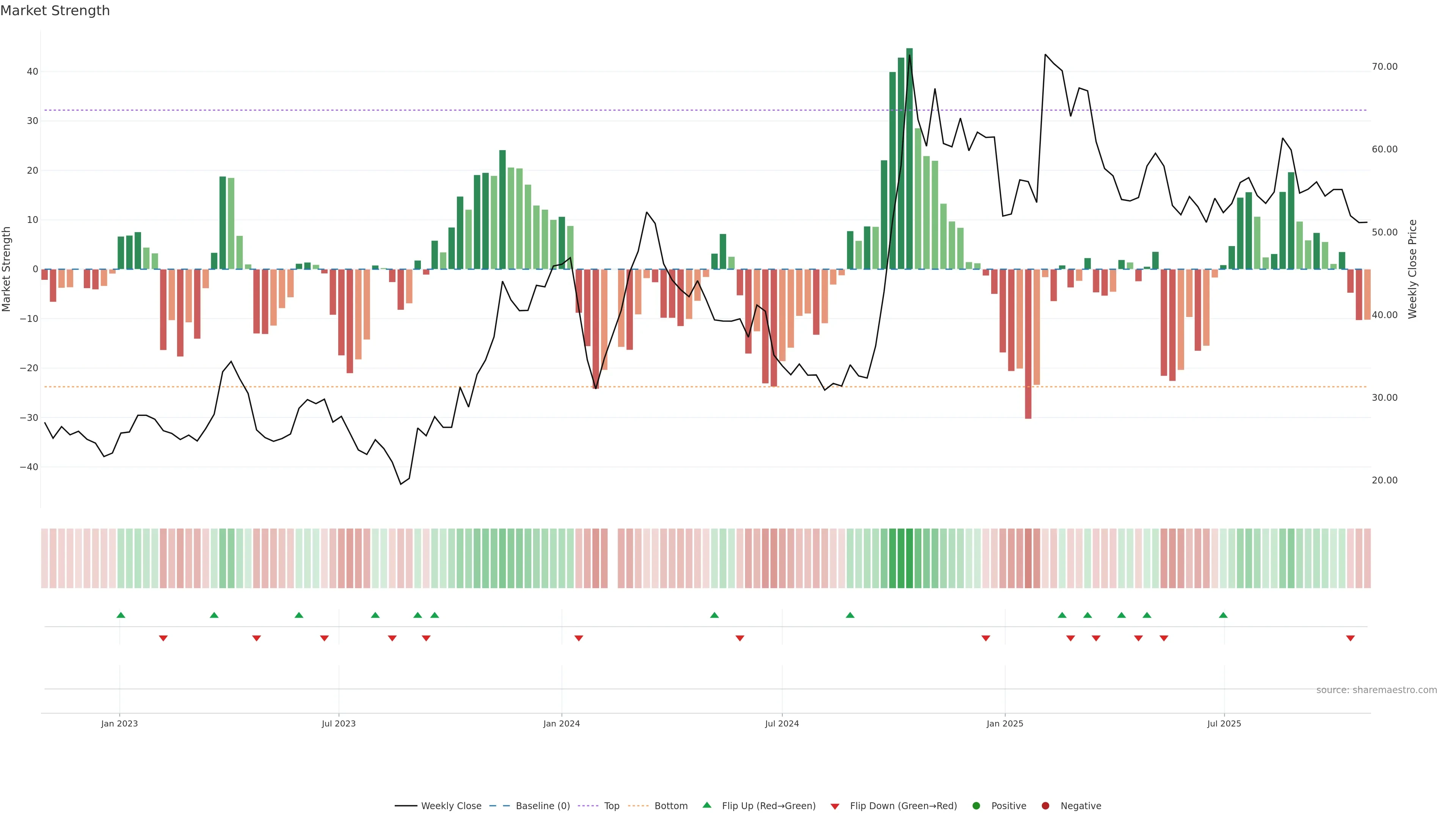The width and height of the screenshot is (1456, 819).
Task: Click the red Flip Down legend triangle
Action: [x=835, y=806]
